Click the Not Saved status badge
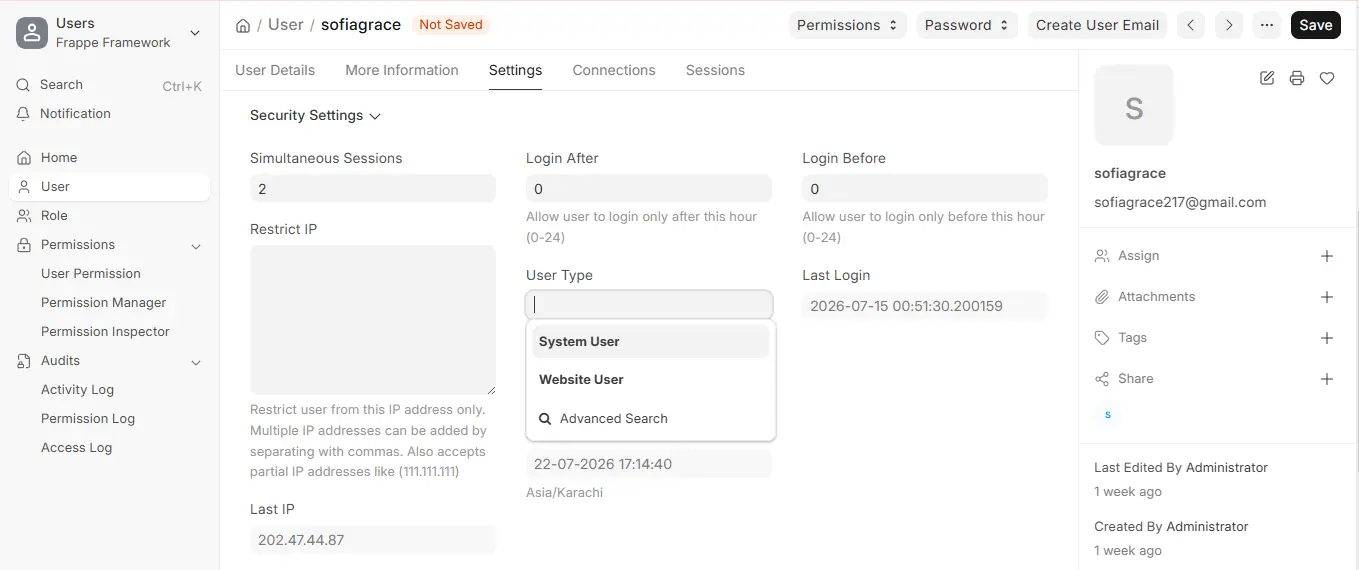Viewport: 1359px width, 570px height. tap(451, 25)
